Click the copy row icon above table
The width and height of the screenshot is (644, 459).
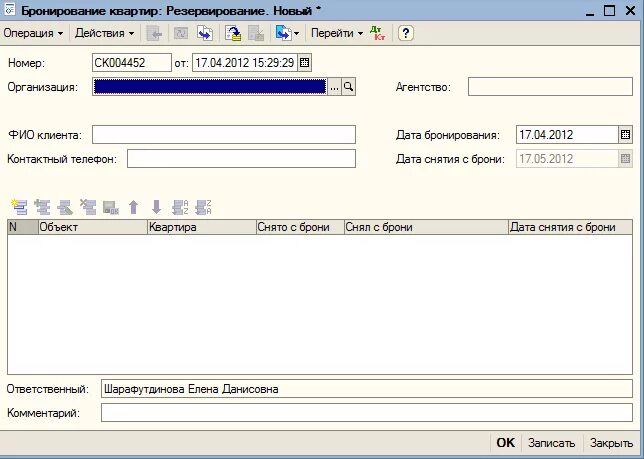[42, 207]
